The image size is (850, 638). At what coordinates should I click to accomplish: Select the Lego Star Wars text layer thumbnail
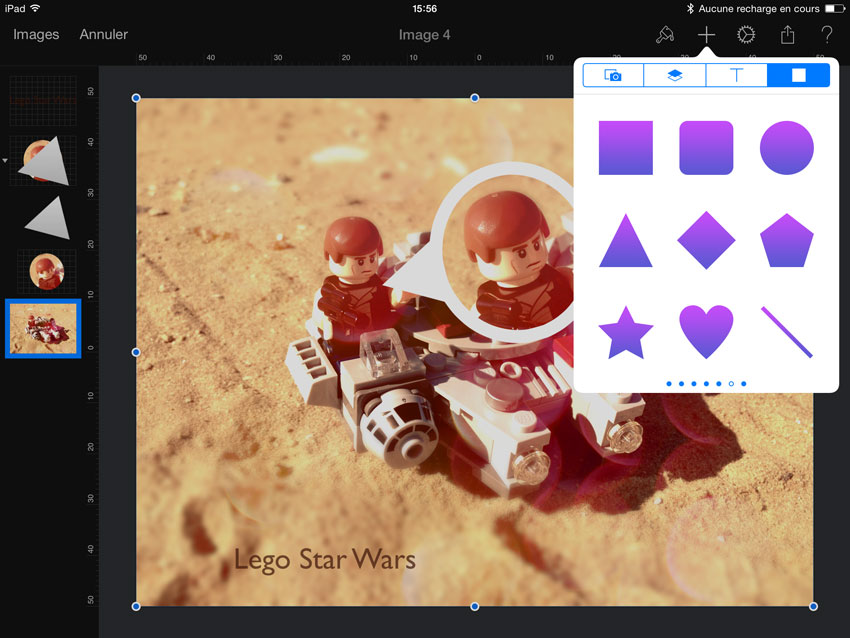click(x=43, y=101)
